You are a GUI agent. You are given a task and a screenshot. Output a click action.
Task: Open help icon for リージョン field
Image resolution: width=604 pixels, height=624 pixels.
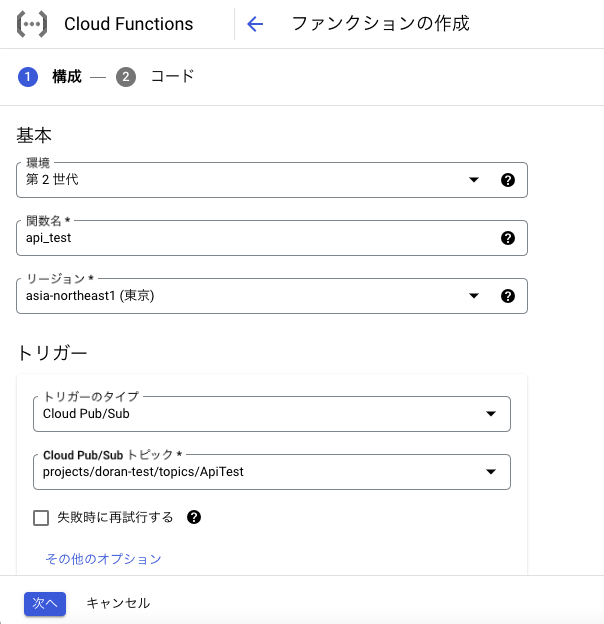508,296
